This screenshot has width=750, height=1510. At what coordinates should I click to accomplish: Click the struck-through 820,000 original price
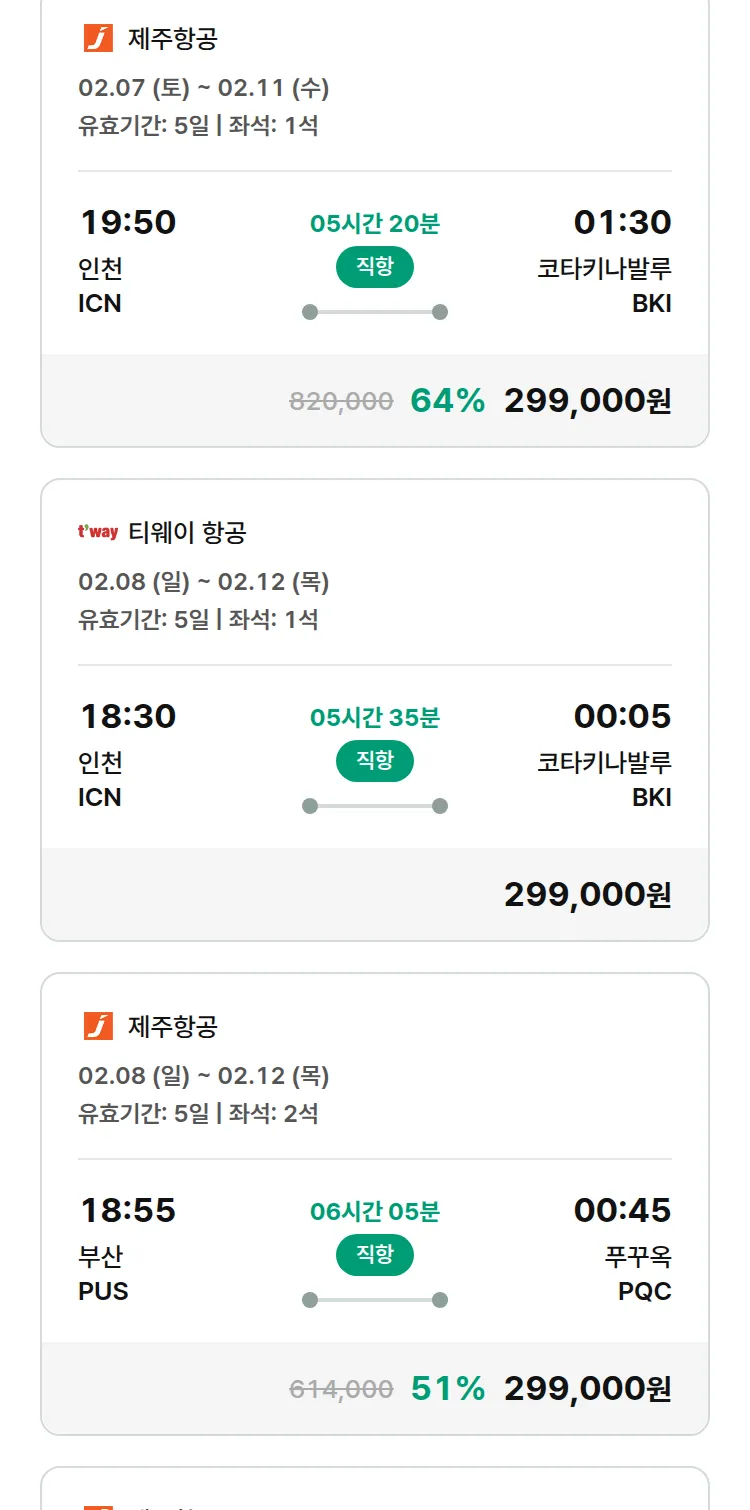(x=341, y=402)
